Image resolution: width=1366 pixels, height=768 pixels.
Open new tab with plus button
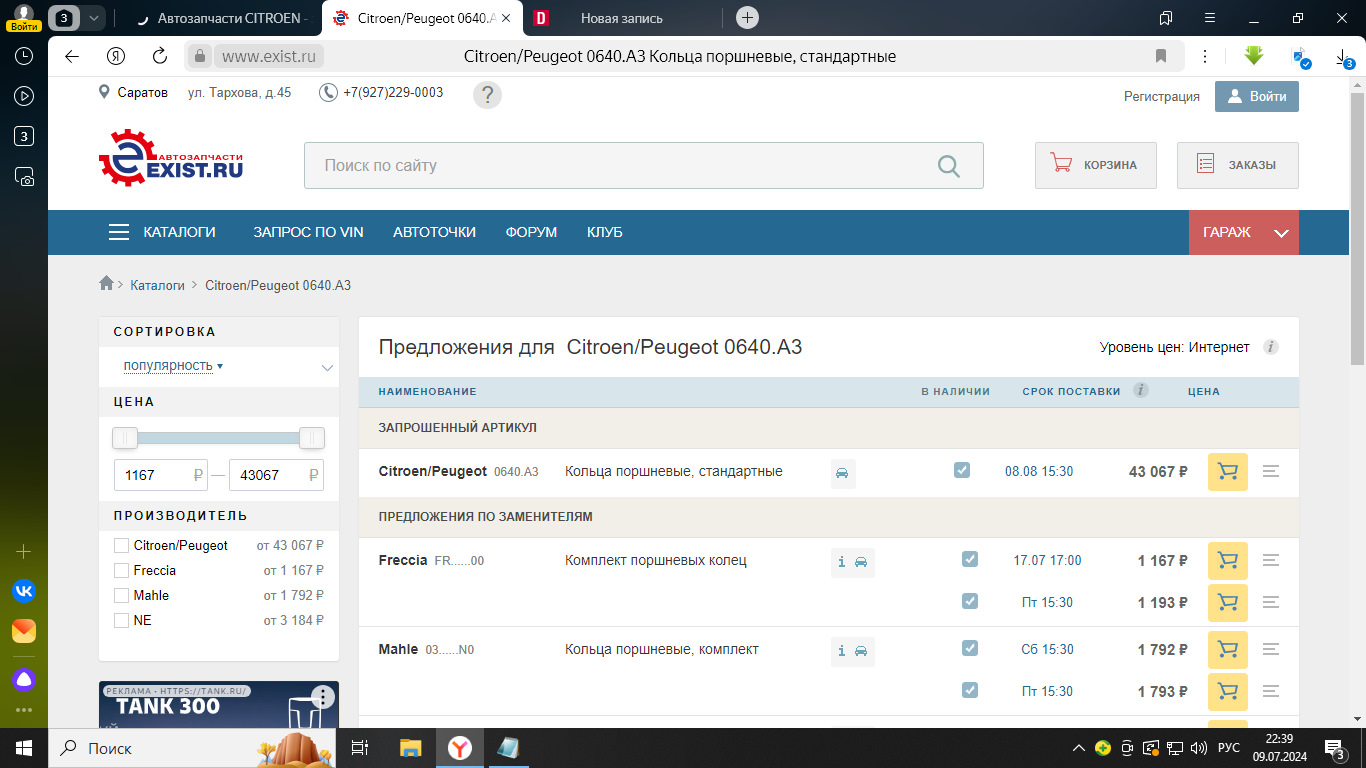point(747,17)
